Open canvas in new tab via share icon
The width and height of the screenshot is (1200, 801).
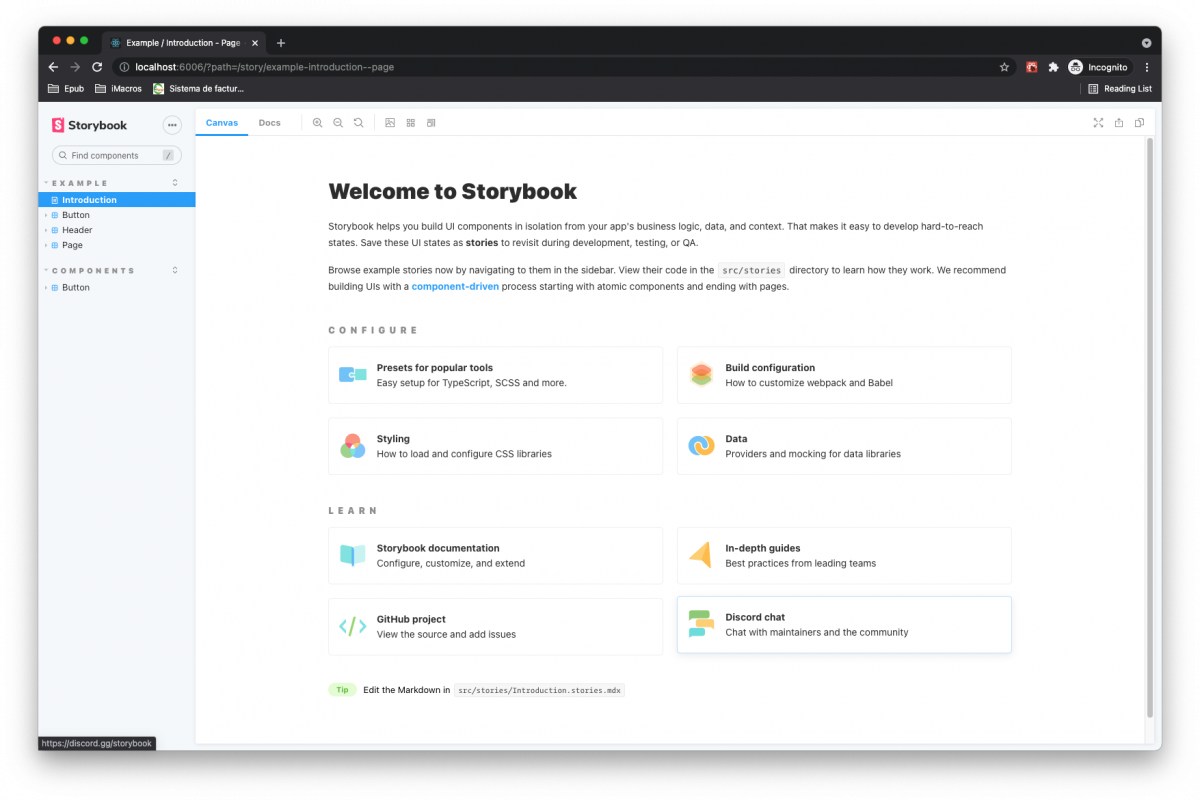[x=1119, y=122]
